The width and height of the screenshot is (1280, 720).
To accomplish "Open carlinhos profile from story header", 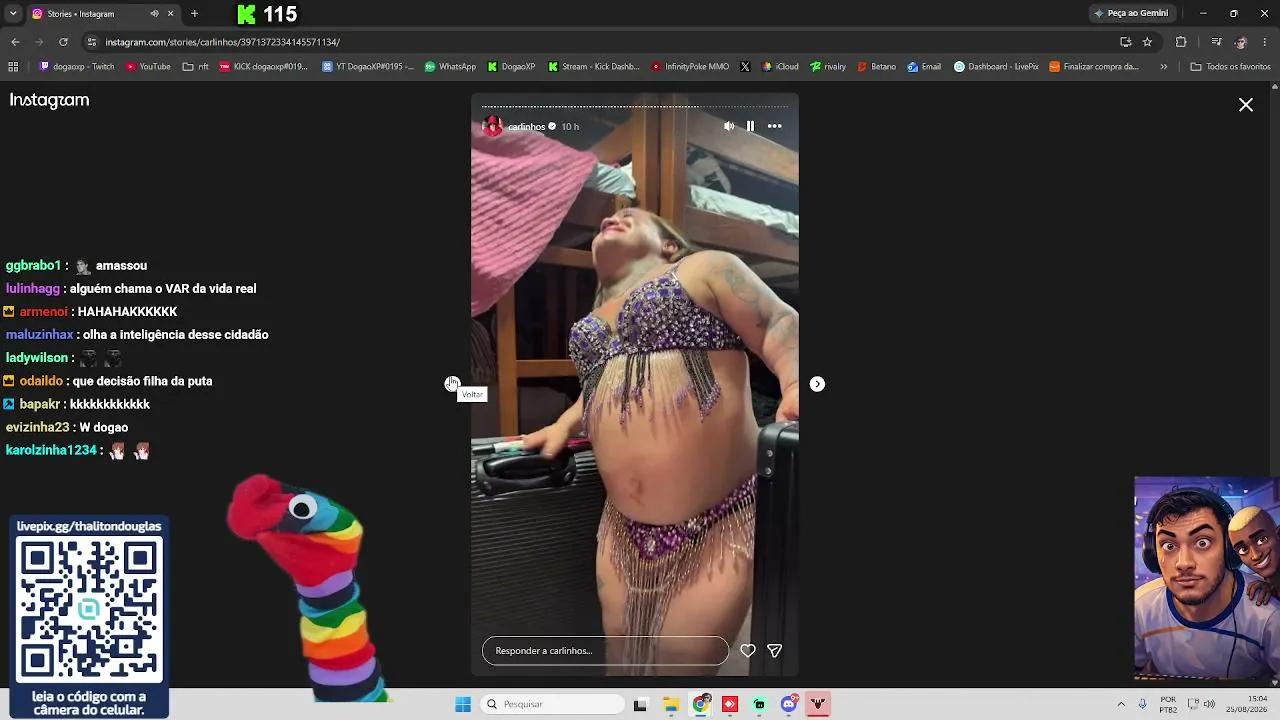I will click(526, 127).
